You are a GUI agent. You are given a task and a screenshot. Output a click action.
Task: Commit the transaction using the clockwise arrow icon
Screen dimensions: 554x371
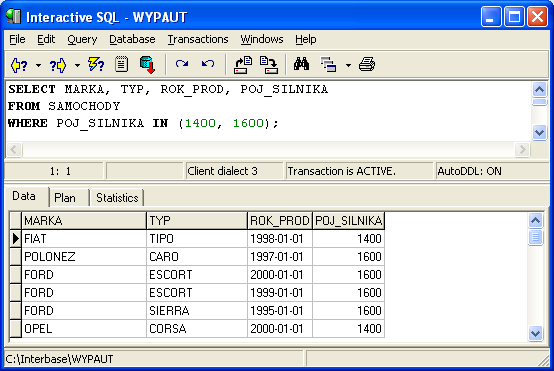[182, 64]
